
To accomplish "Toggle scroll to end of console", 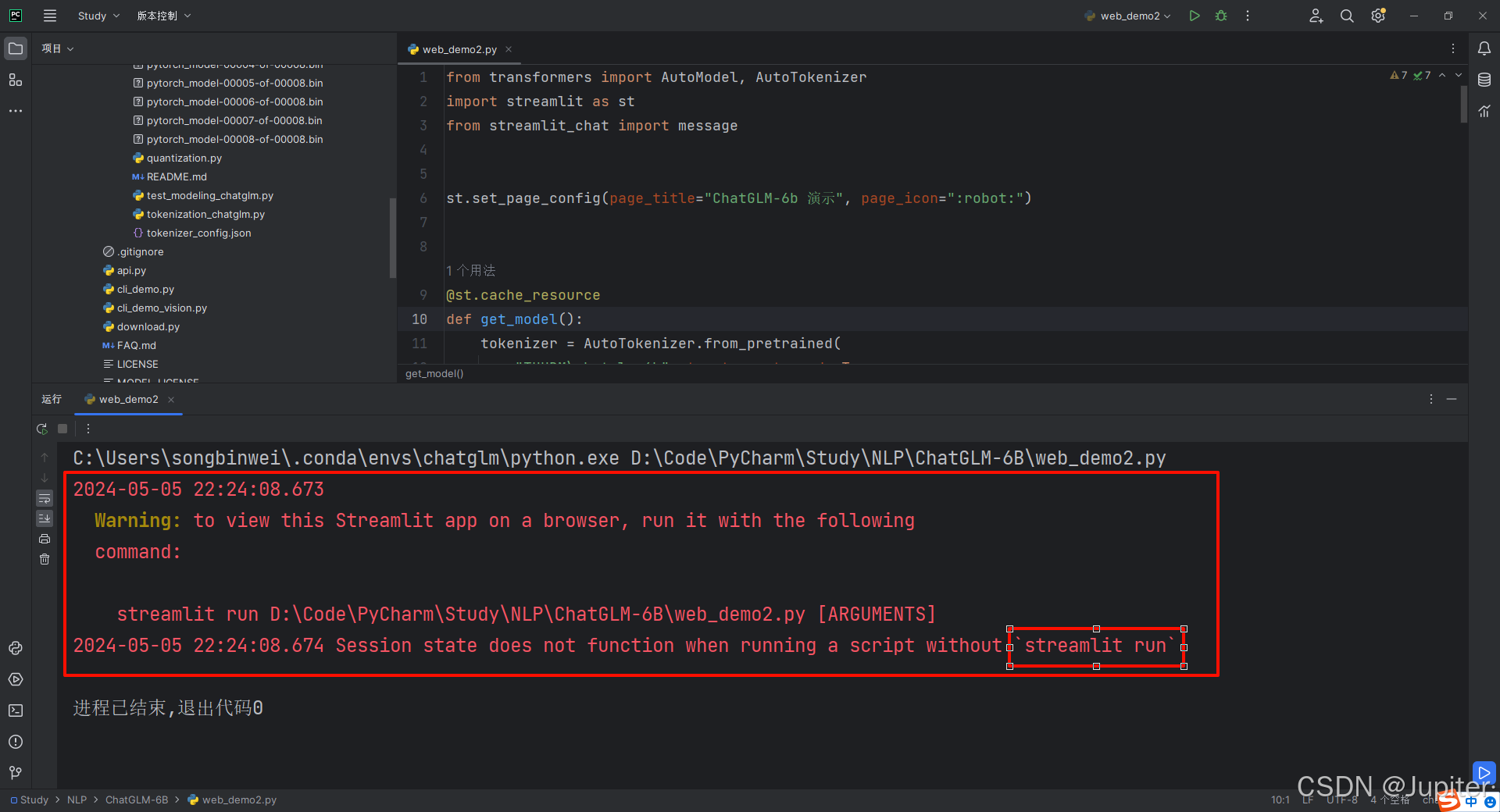I will point(45,518).
